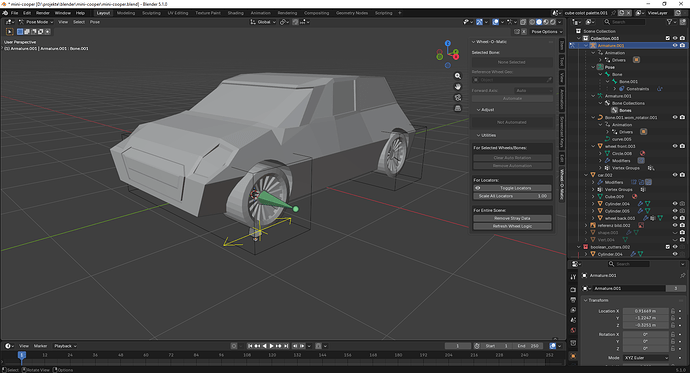The width and height of the screenshot is (690, 373).
Task: Open the Animation sidebar tab
Action: [x=562, y=99]
